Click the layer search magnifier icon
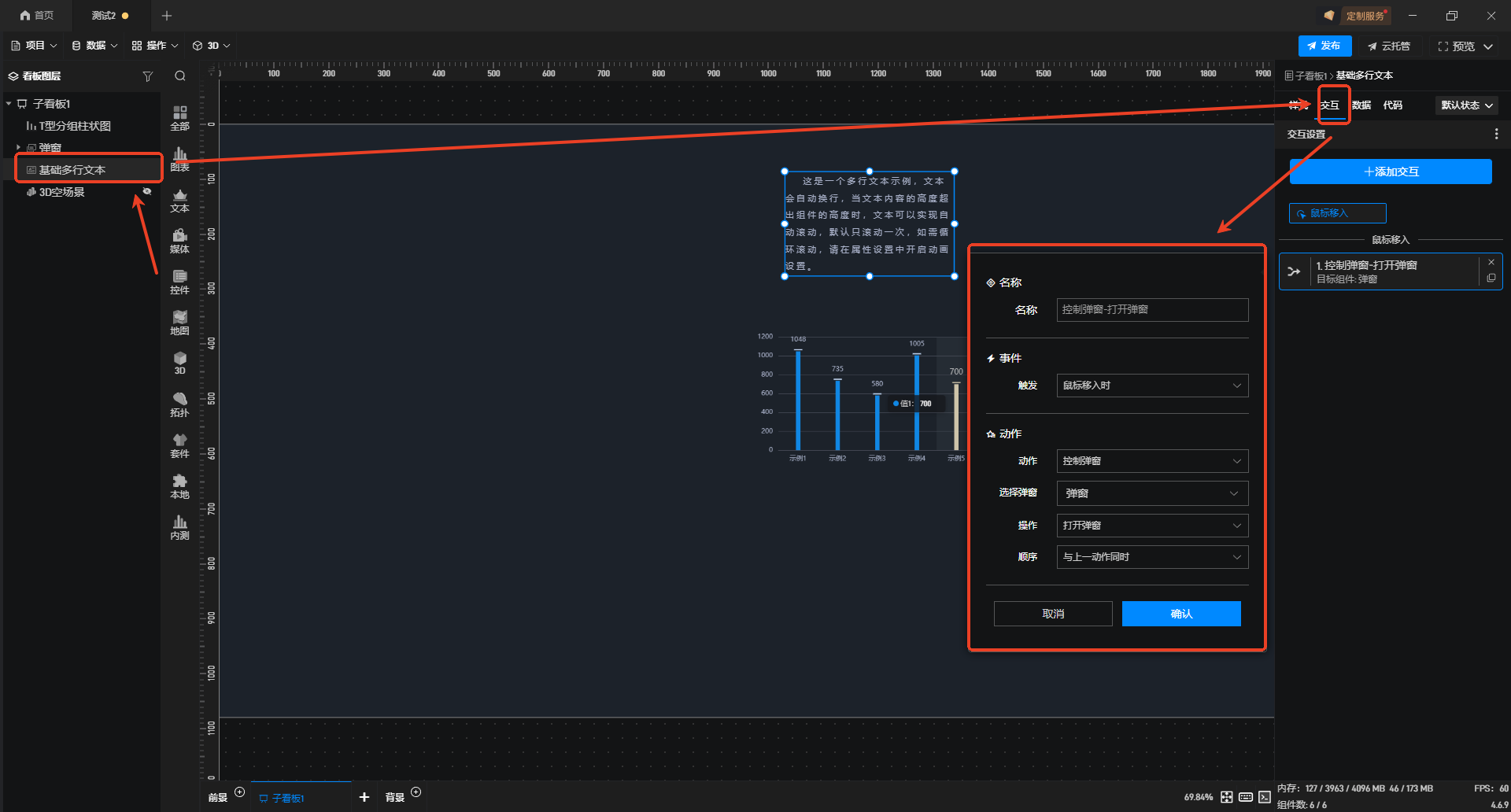Screen dimensions: 1511x812 [x=180, y=76]
